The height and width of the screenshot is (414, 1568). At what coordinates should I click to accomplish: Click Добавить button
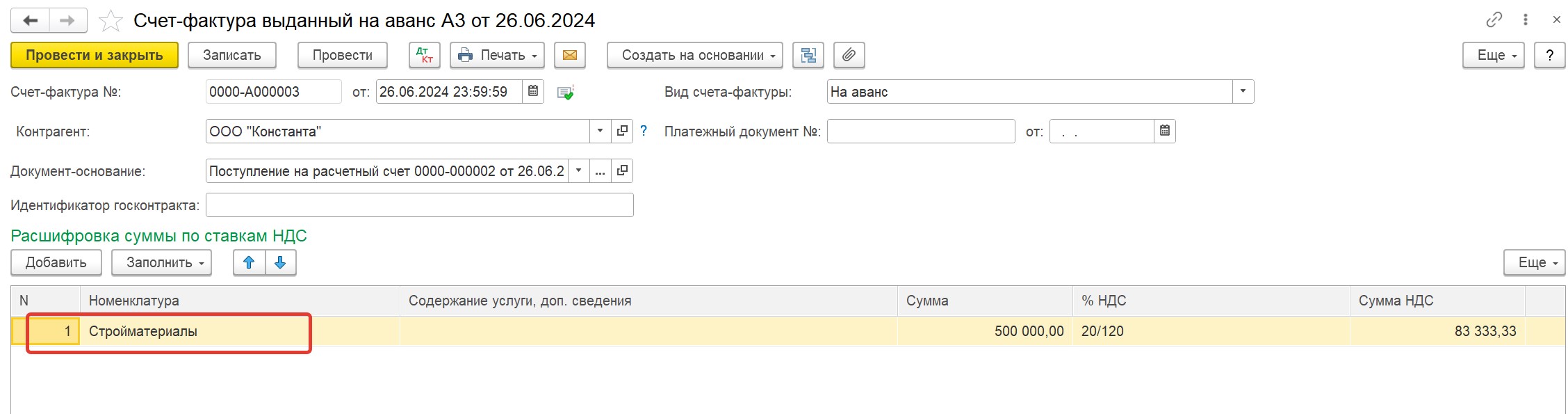(56, 262)
